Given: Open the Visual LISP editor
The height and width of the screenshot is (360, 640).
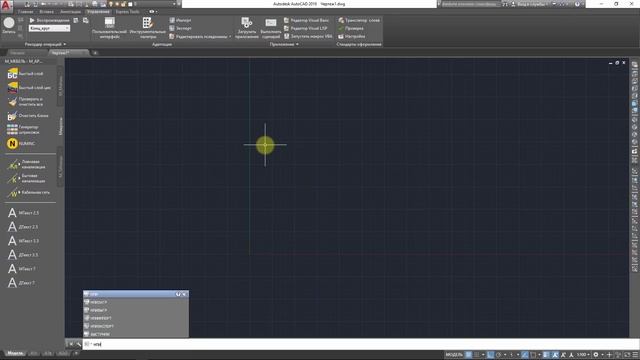Looking at the screenshot, I should [x=305, y=28].
